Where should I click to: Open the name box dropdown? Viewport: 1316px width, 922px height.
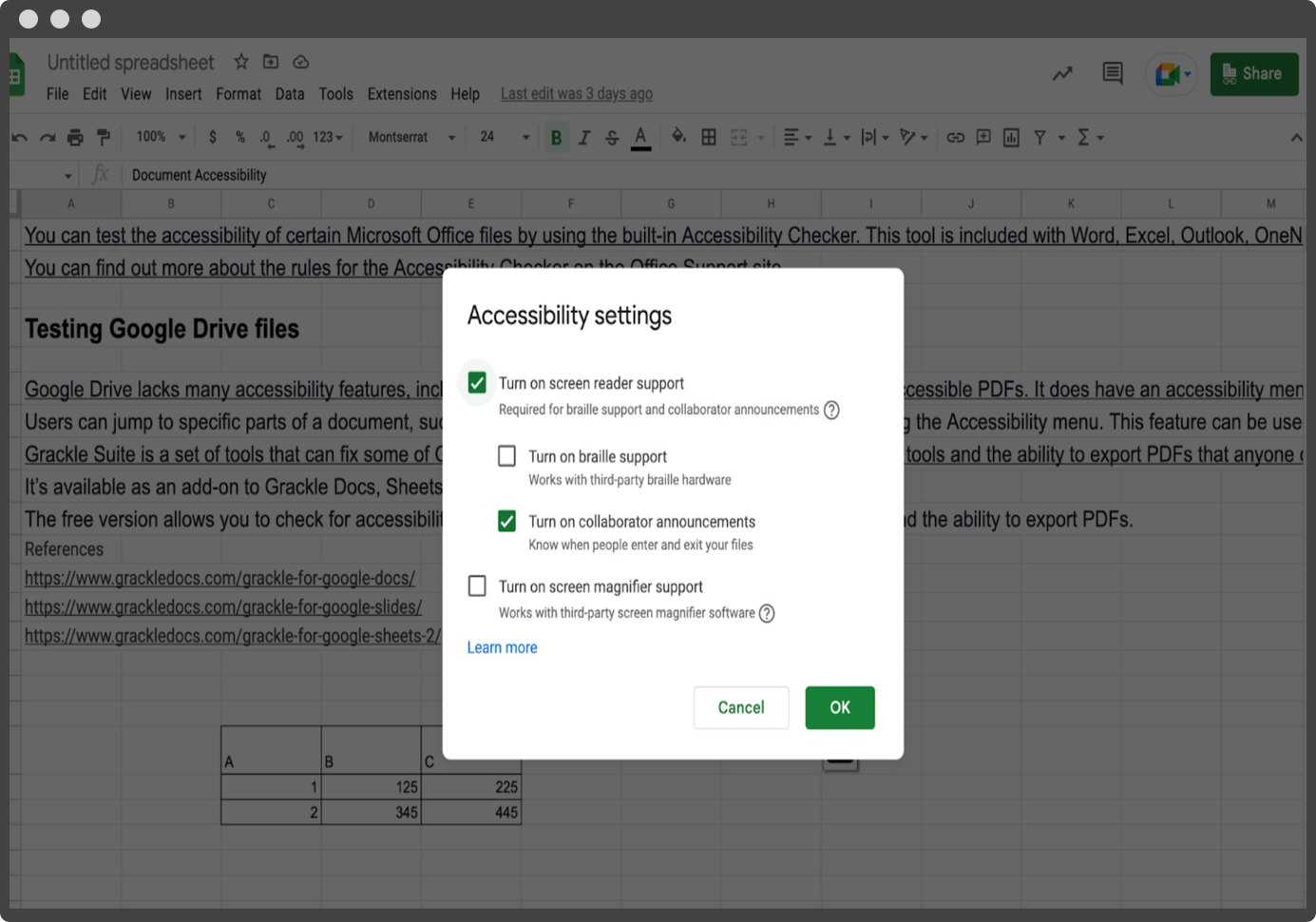[x=67, y=176]
